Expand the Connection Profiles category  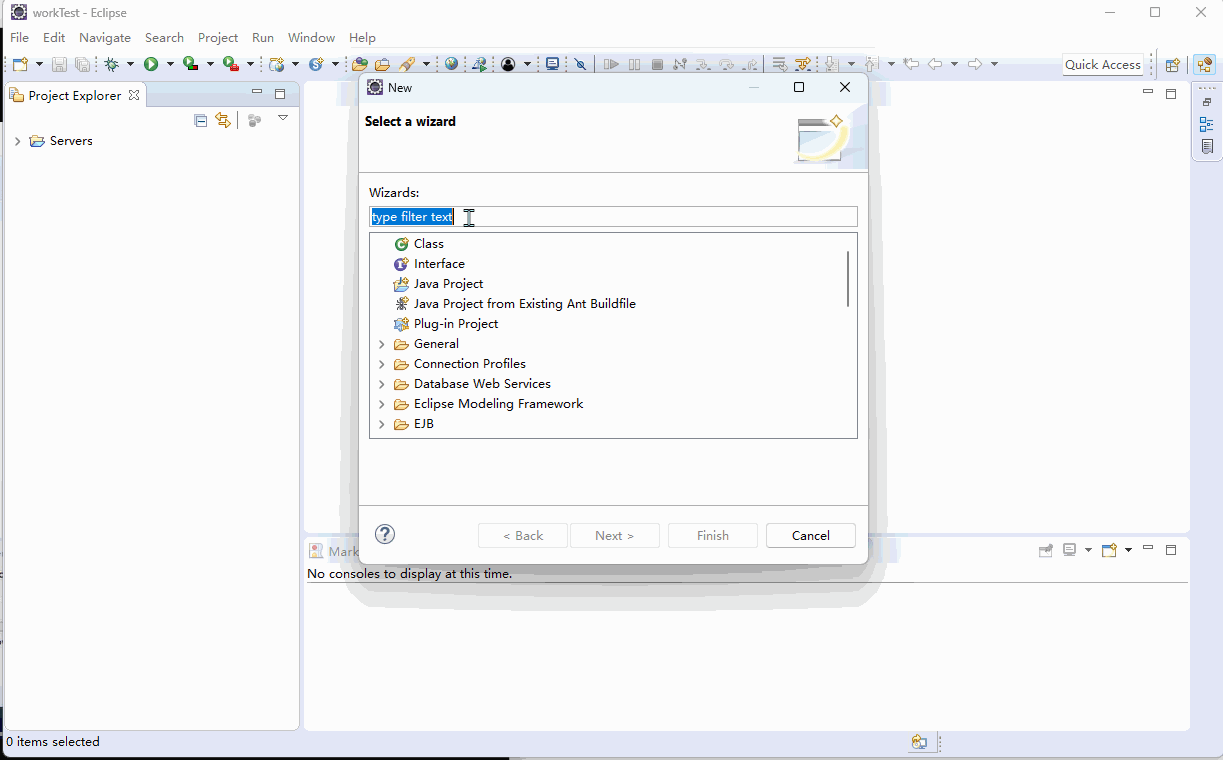click(381, 364)
